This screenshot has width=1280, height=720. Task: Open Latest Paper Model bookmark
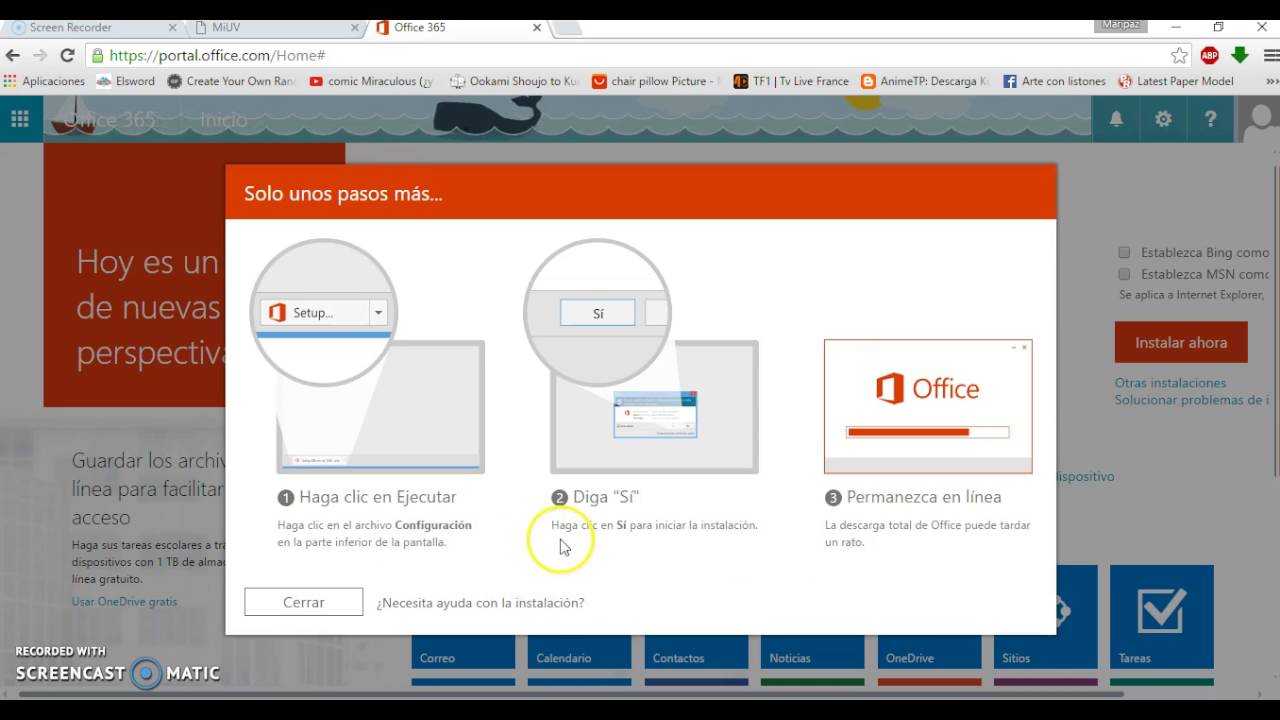(1176, 81)
